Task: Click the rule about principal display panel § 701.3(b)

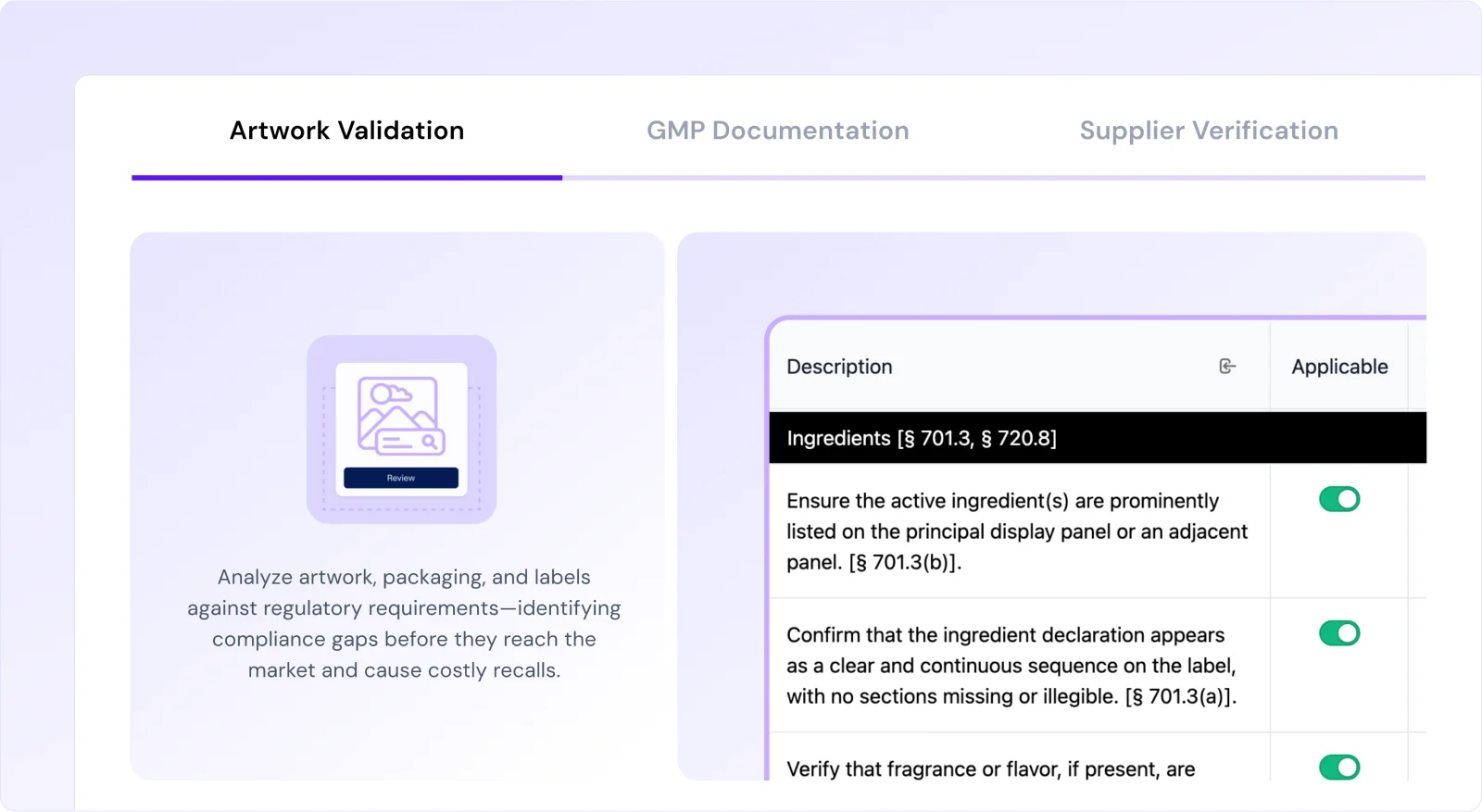Action: [1017, 531]
